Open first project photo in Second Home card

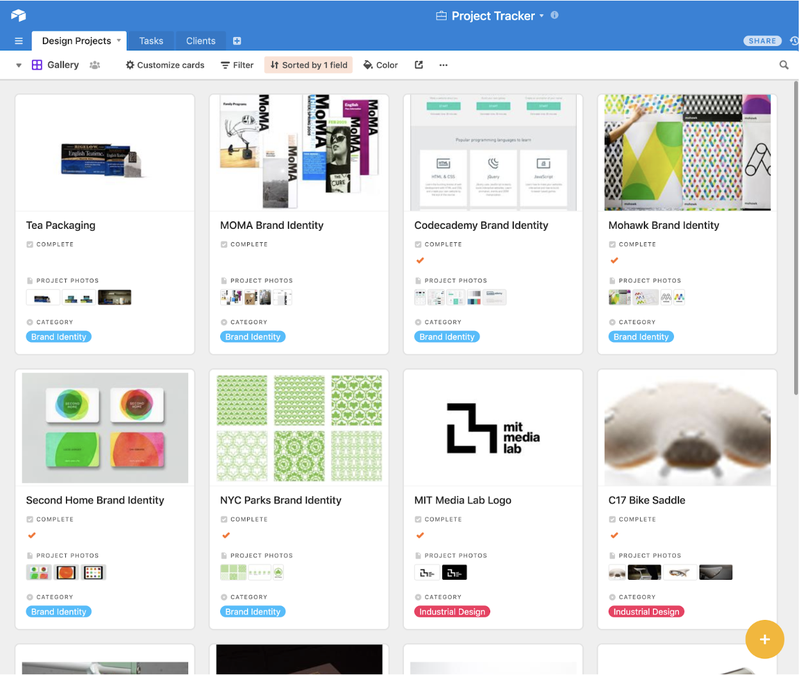(39, 572)
